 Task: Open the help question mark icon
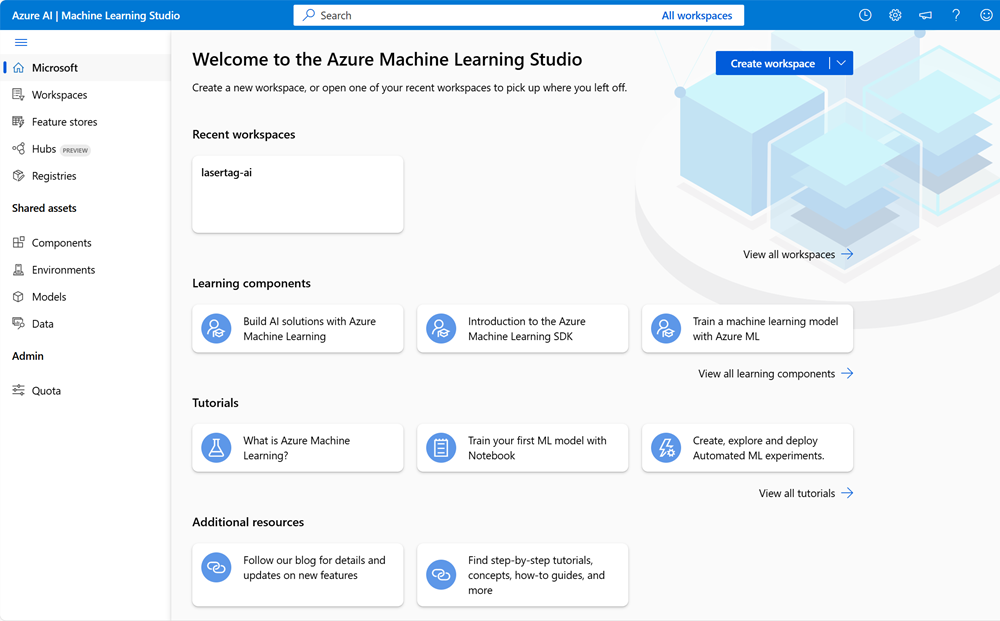click(x=956, y=15)
